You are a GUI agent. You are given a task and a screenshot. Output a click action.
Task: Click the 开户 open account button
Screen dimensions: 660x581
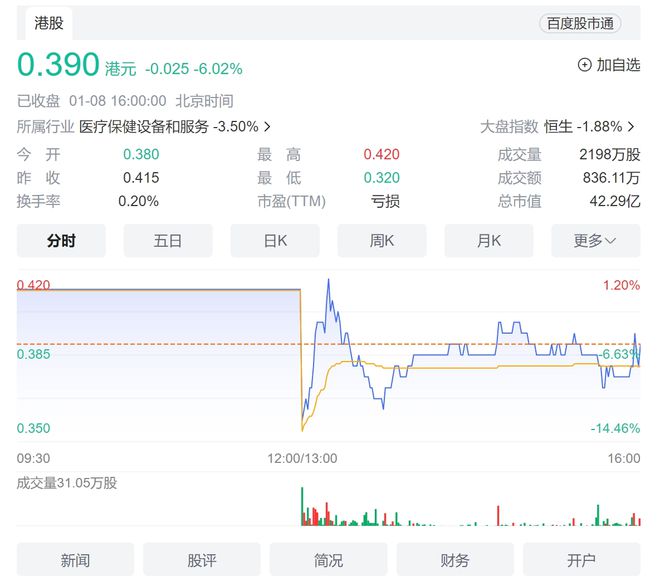[581, 560]
